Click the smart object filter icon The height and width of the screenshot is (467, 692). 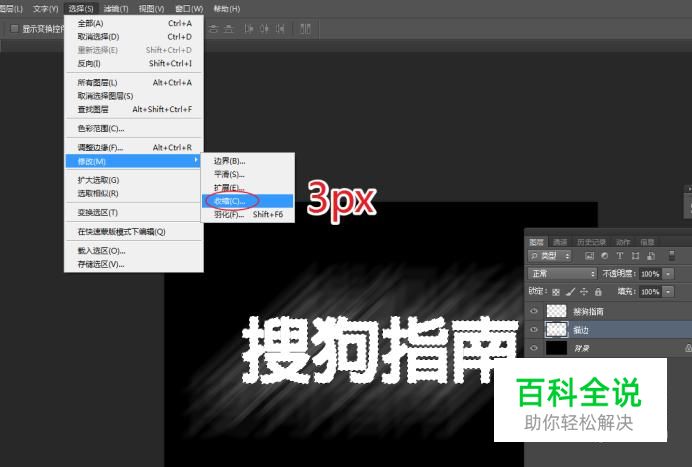(x=651, y=256)
